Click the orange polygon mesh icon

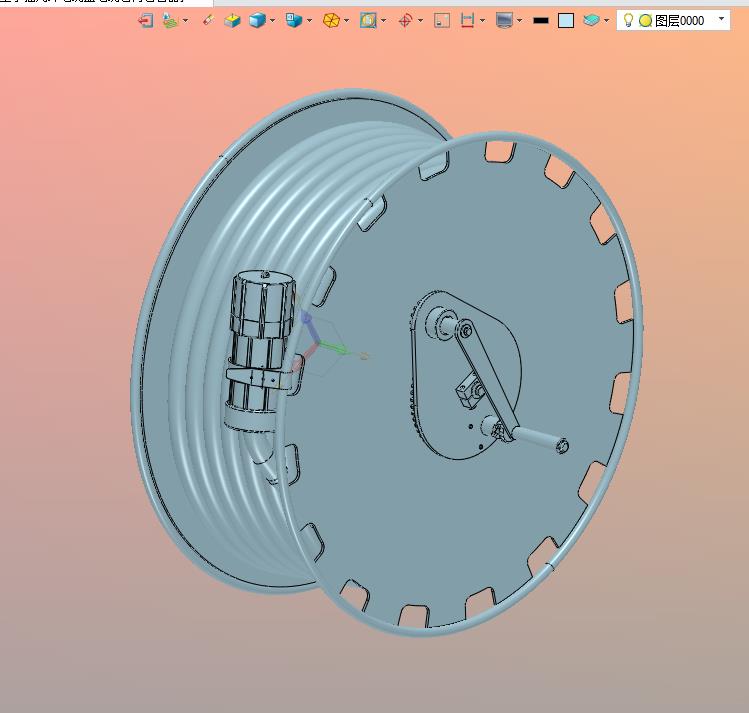coord(331,21)
